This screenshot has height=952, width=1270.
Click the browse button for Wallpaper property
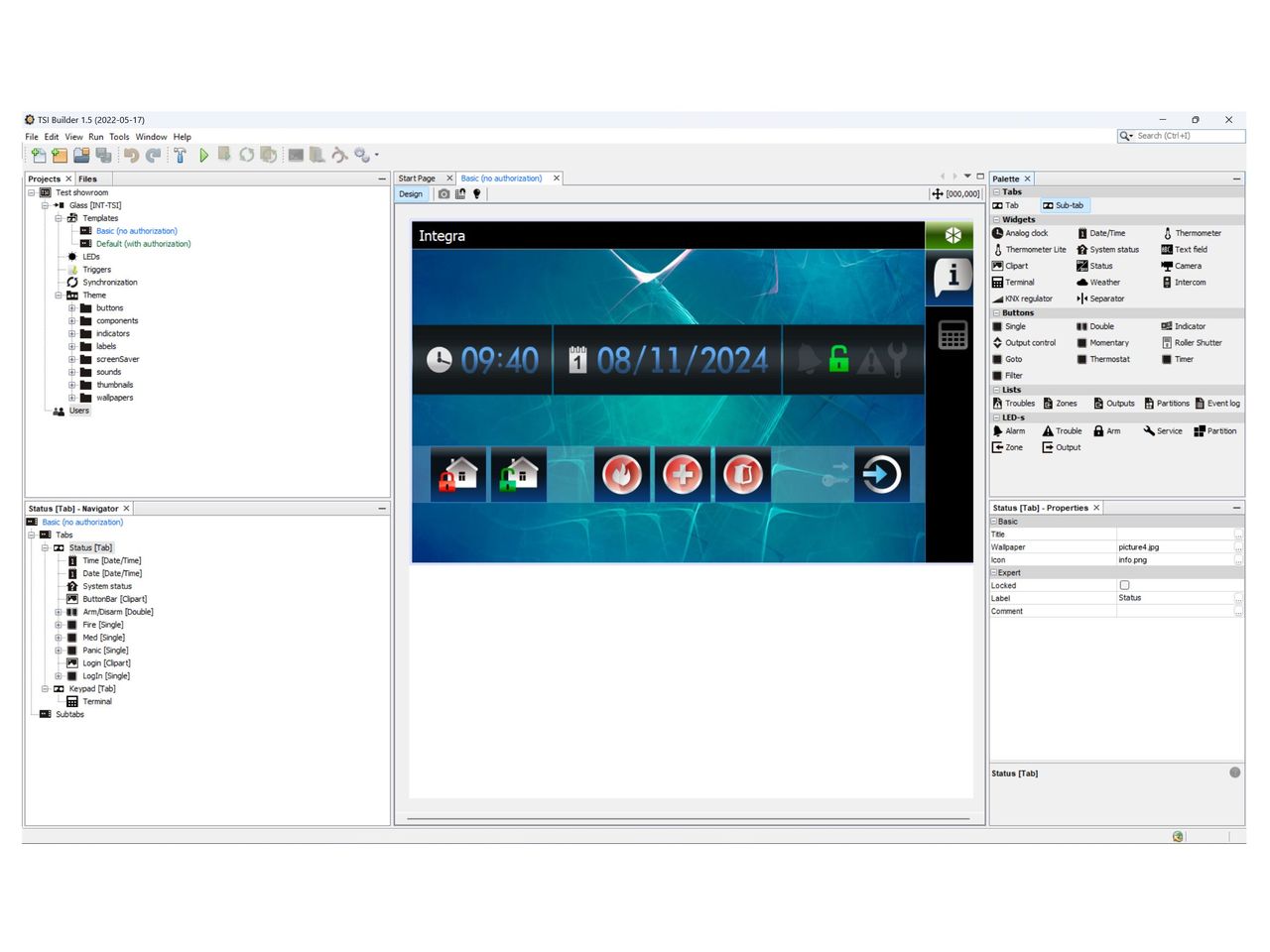point(1237,547)
